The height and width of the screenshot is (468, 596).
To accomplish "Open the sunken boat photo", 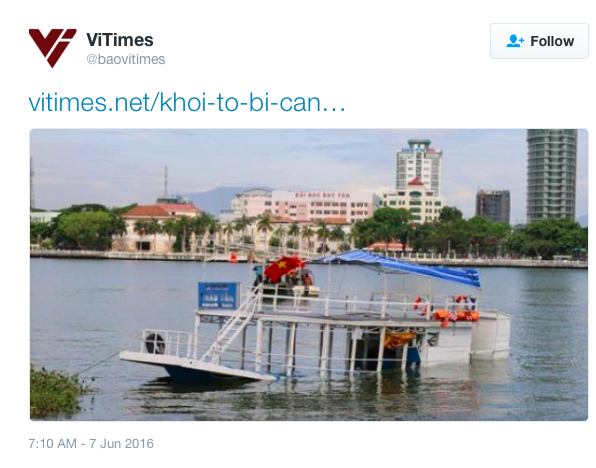I will tap(309, 274).
